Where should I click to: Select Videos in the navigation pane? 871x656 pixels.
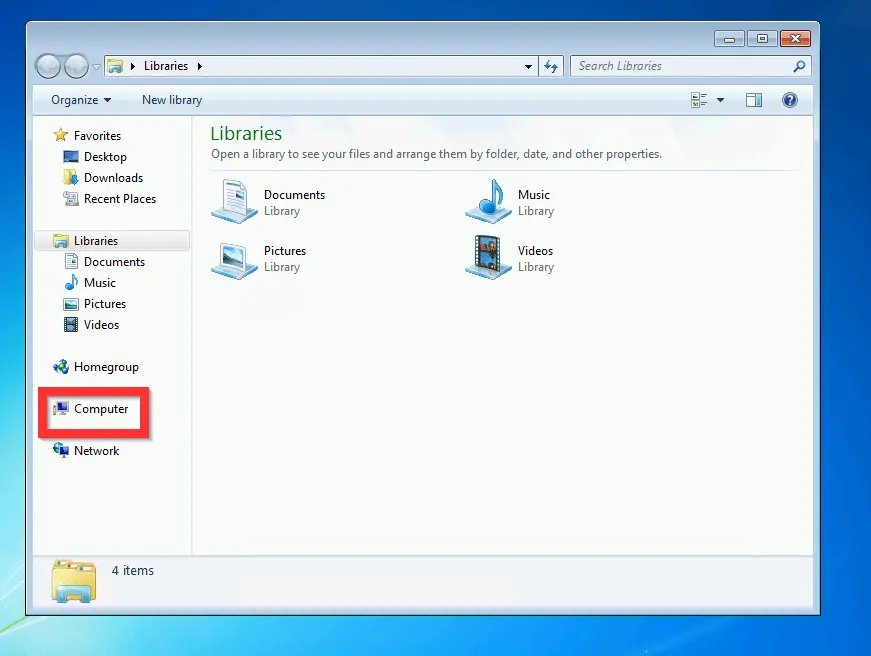pyautogui.click(x=101, y=325)
